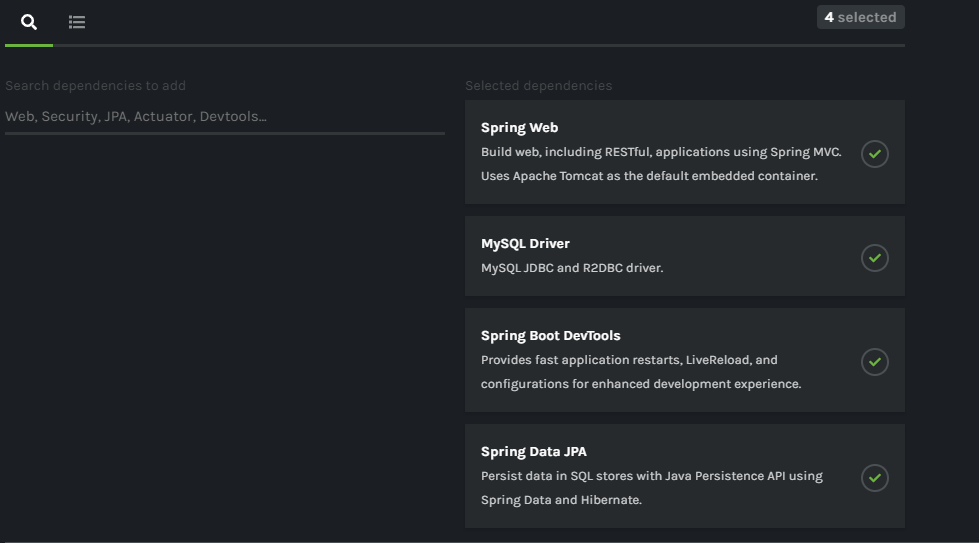Click the 'Selected dependencies' heading
This screenshot has width=979, height=543.
click(539, 86)
